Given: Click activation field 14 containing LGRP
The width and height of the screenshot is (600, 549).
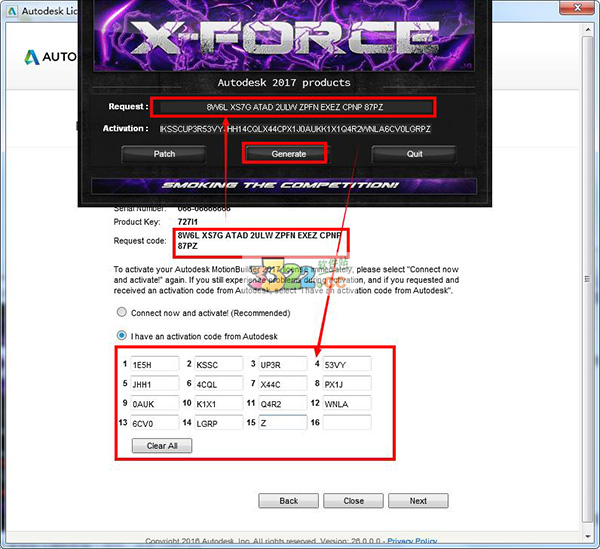Looking at the screenshot, I should click(x=218, y=423).
